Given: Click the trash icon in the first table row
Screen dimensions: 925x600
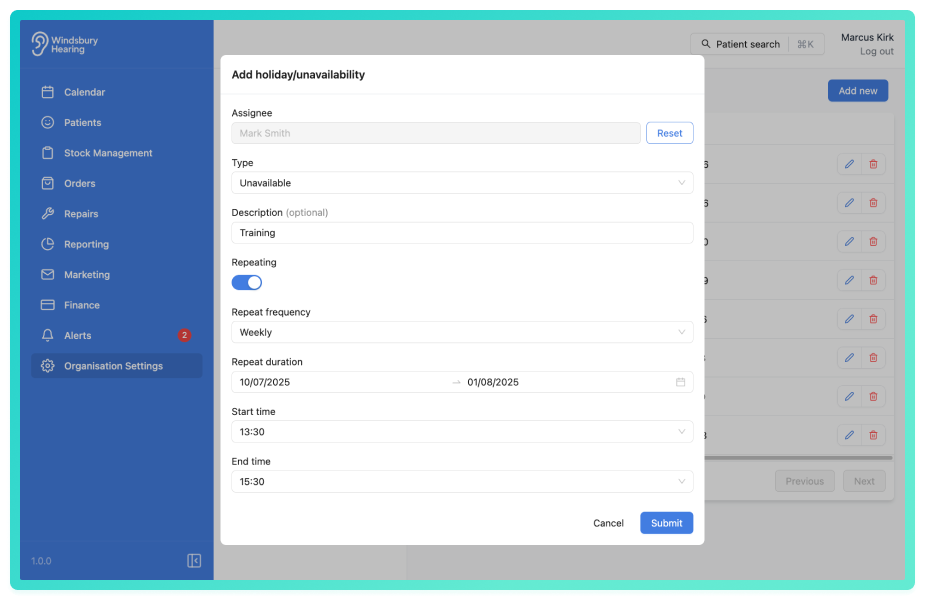Looking at the screenshot, I should pos(873,164).
